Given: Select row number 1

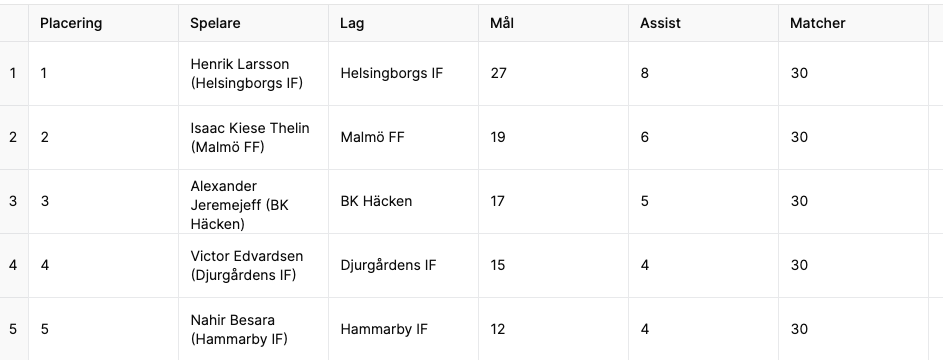Looking at the screenshot, I should (x=14, y=73).
